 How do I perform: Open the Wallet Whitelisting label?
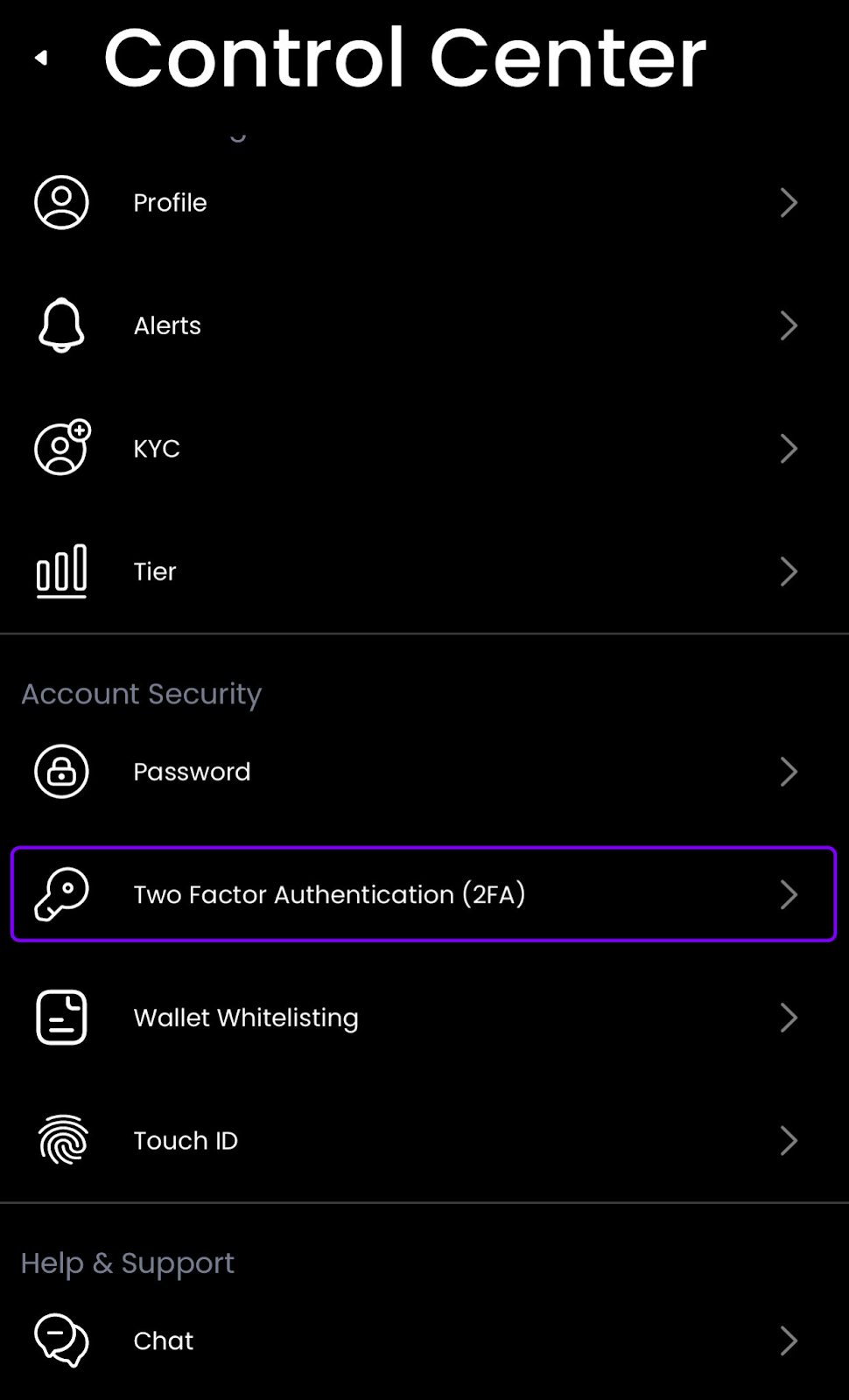click(x=246, y=1018)
